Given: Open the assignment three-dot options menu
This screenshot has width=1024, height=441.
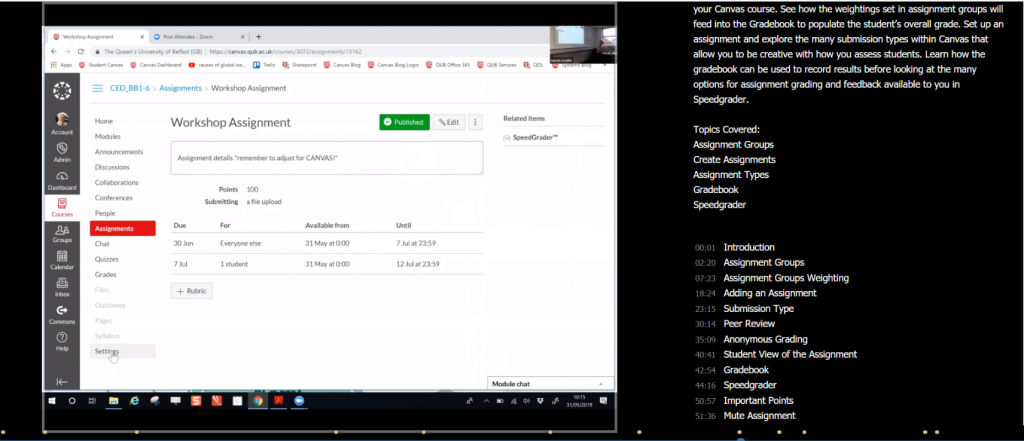Looking at the screenshot, I should click(475, 122).
